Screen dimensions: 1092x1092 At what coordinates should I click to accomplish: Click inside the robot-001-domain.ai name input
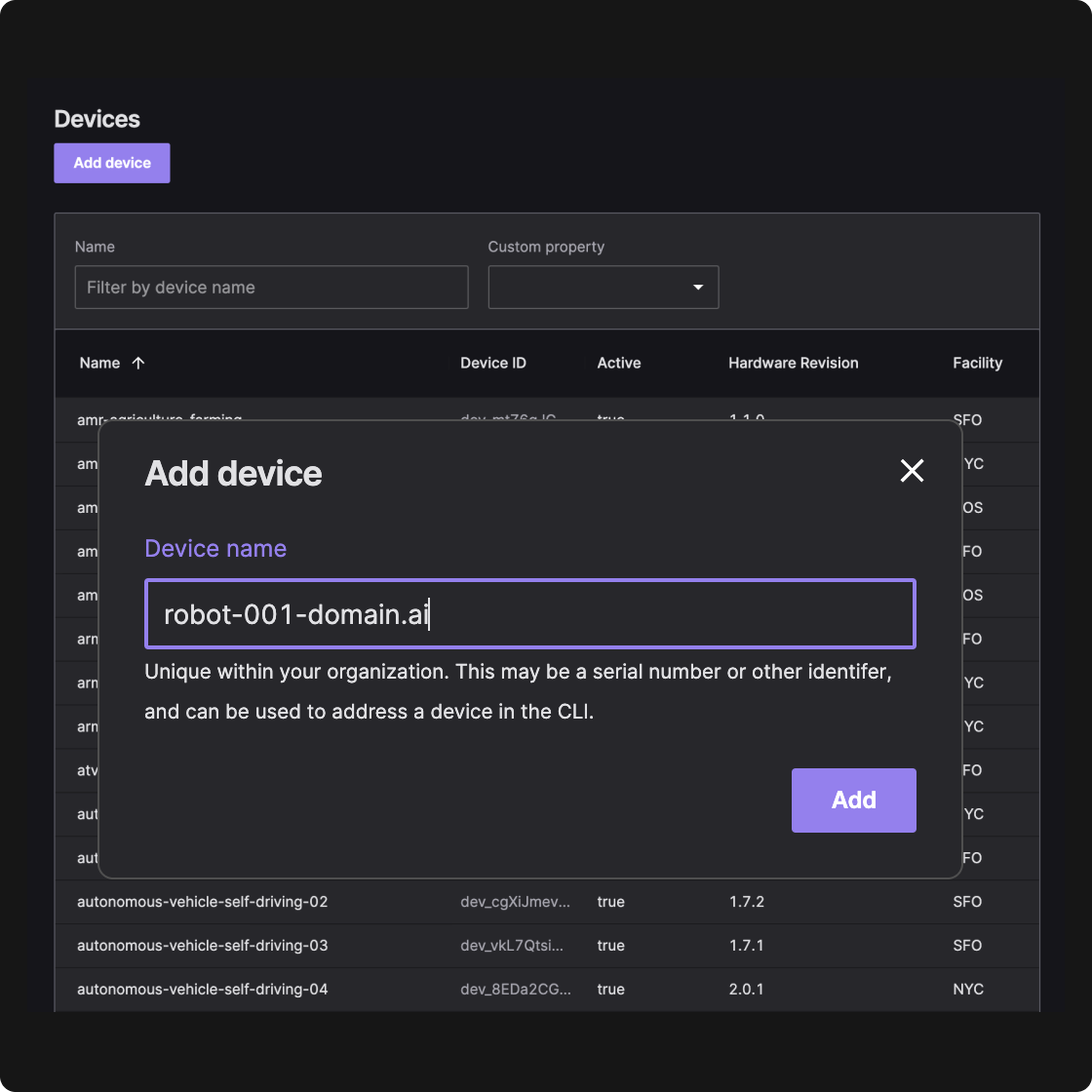pyautogui.click(x=529, y=613)
